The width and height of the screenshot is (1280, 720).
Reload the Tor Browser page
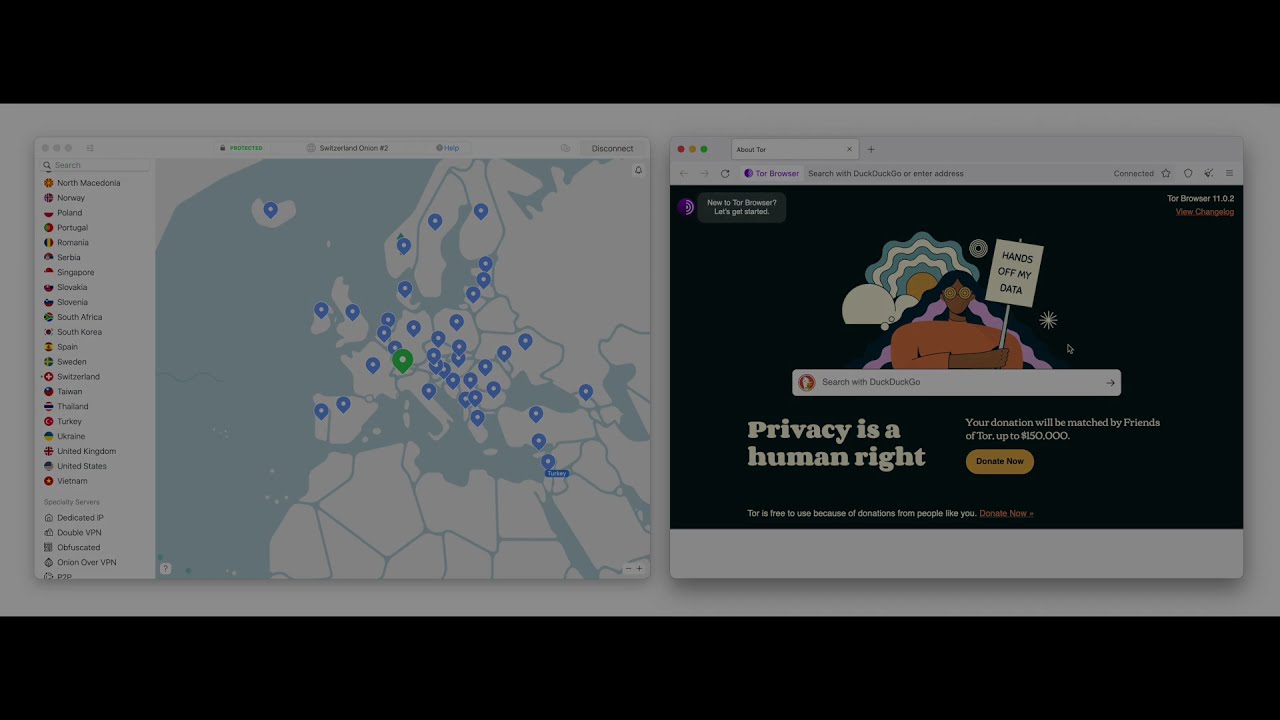click(x=725, y=174)
